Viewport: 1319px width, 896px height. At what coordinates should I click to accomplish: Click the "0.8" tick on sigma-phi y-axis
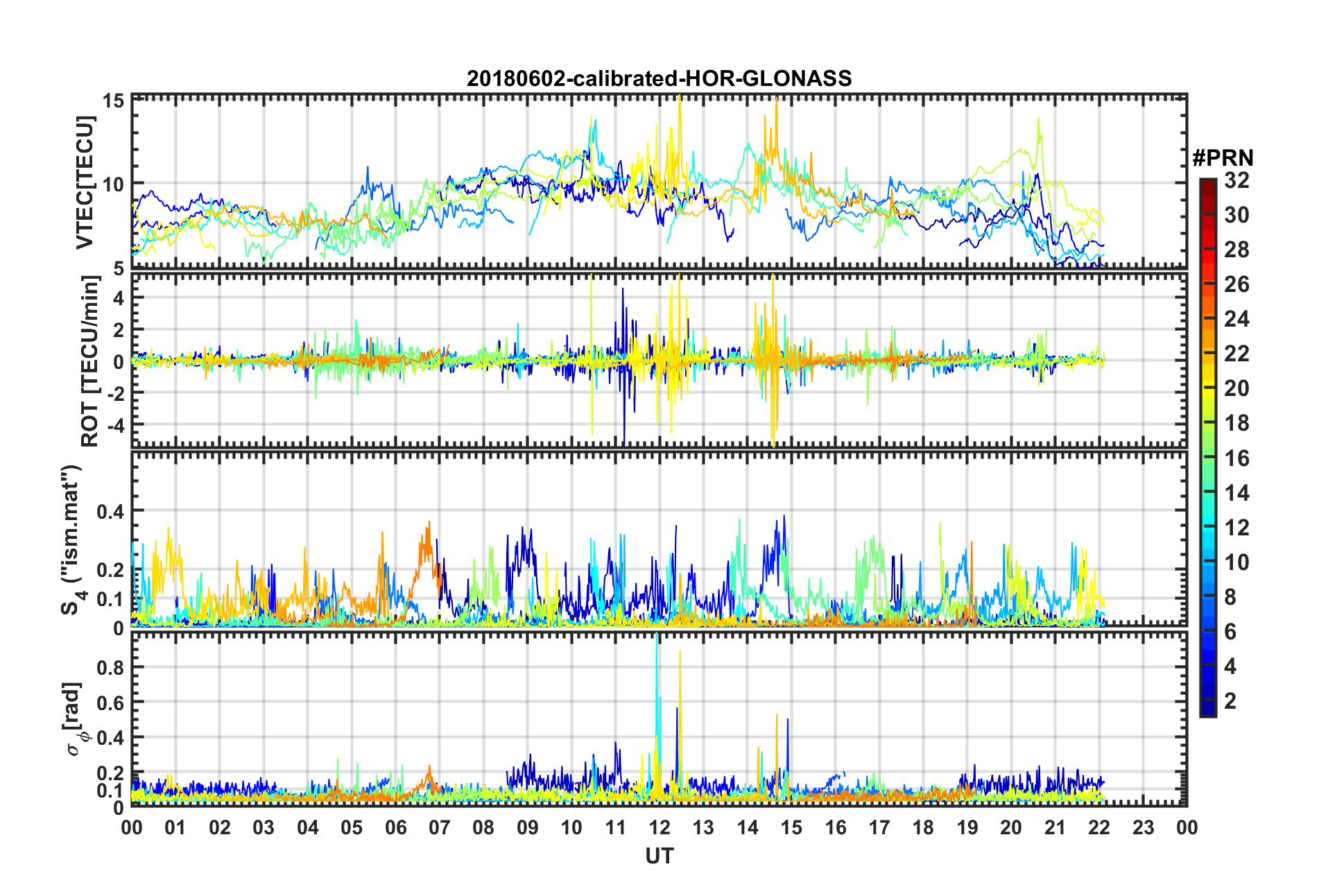tap(110, 667)
